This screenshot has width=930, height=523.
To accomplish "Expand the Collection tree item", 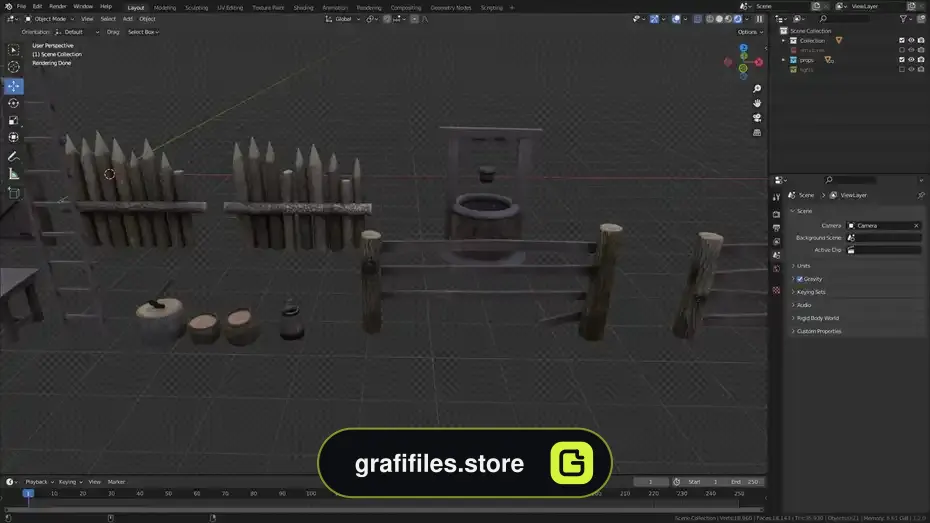I will tap(784, 41).
